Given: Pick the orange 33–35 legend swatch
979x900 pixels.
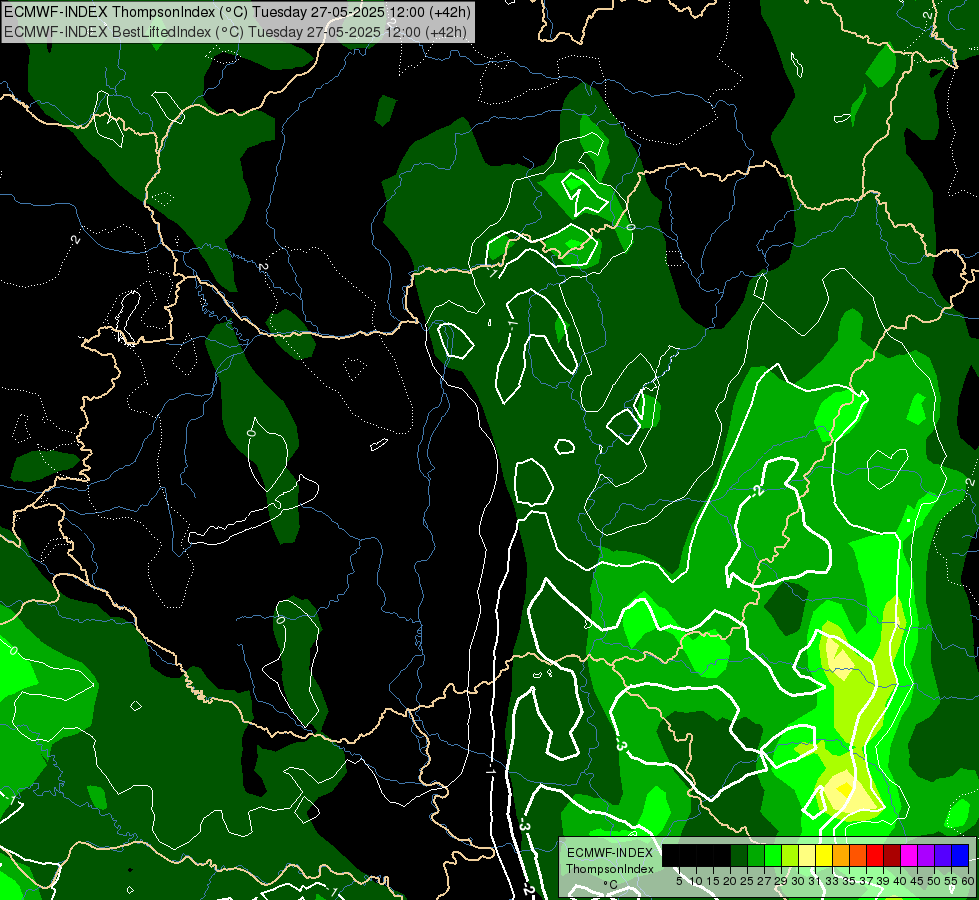Looking at the screenshot, I should (841, 855).
